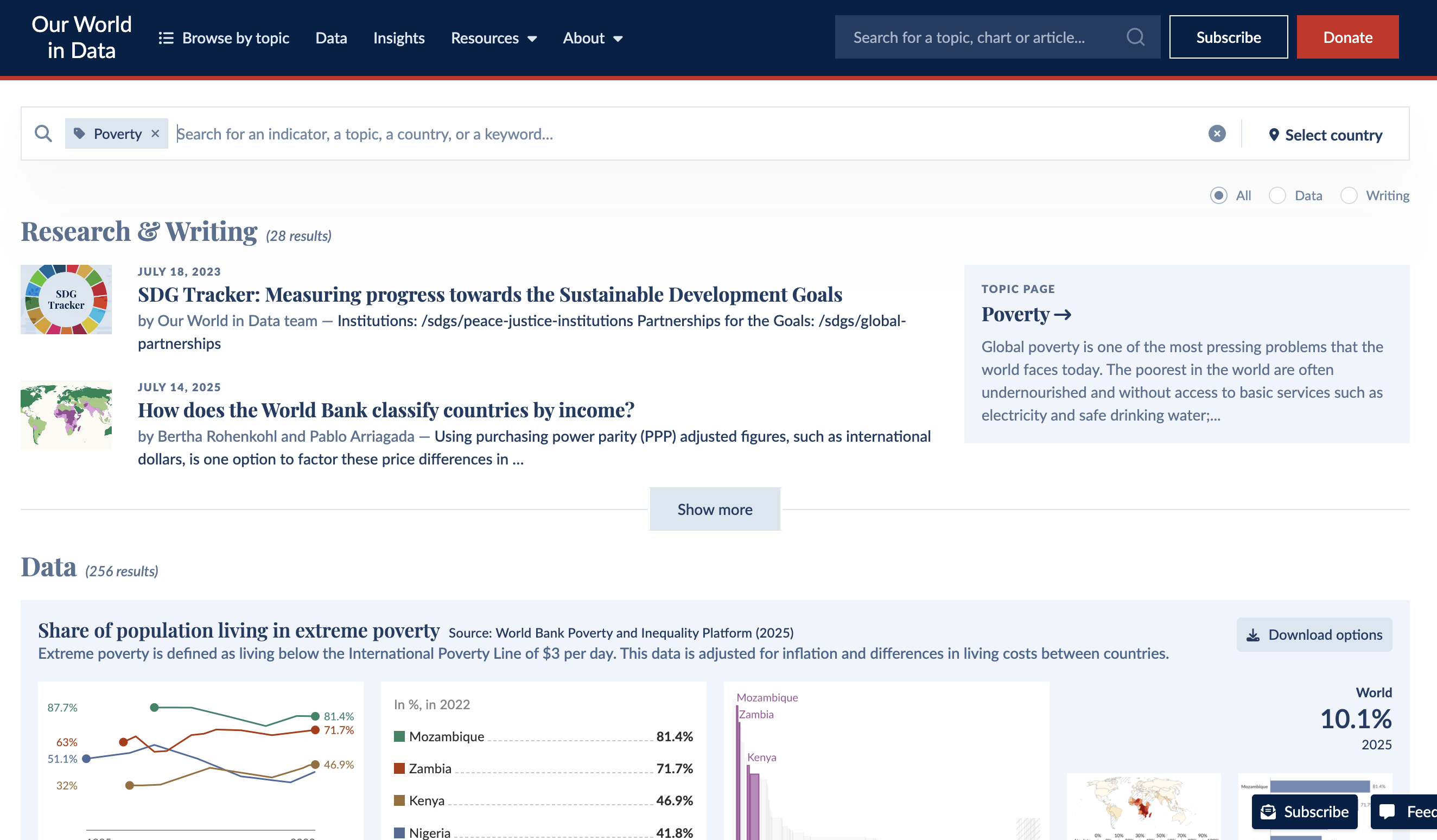Select the All results filter

click(x=1219, y=195)
